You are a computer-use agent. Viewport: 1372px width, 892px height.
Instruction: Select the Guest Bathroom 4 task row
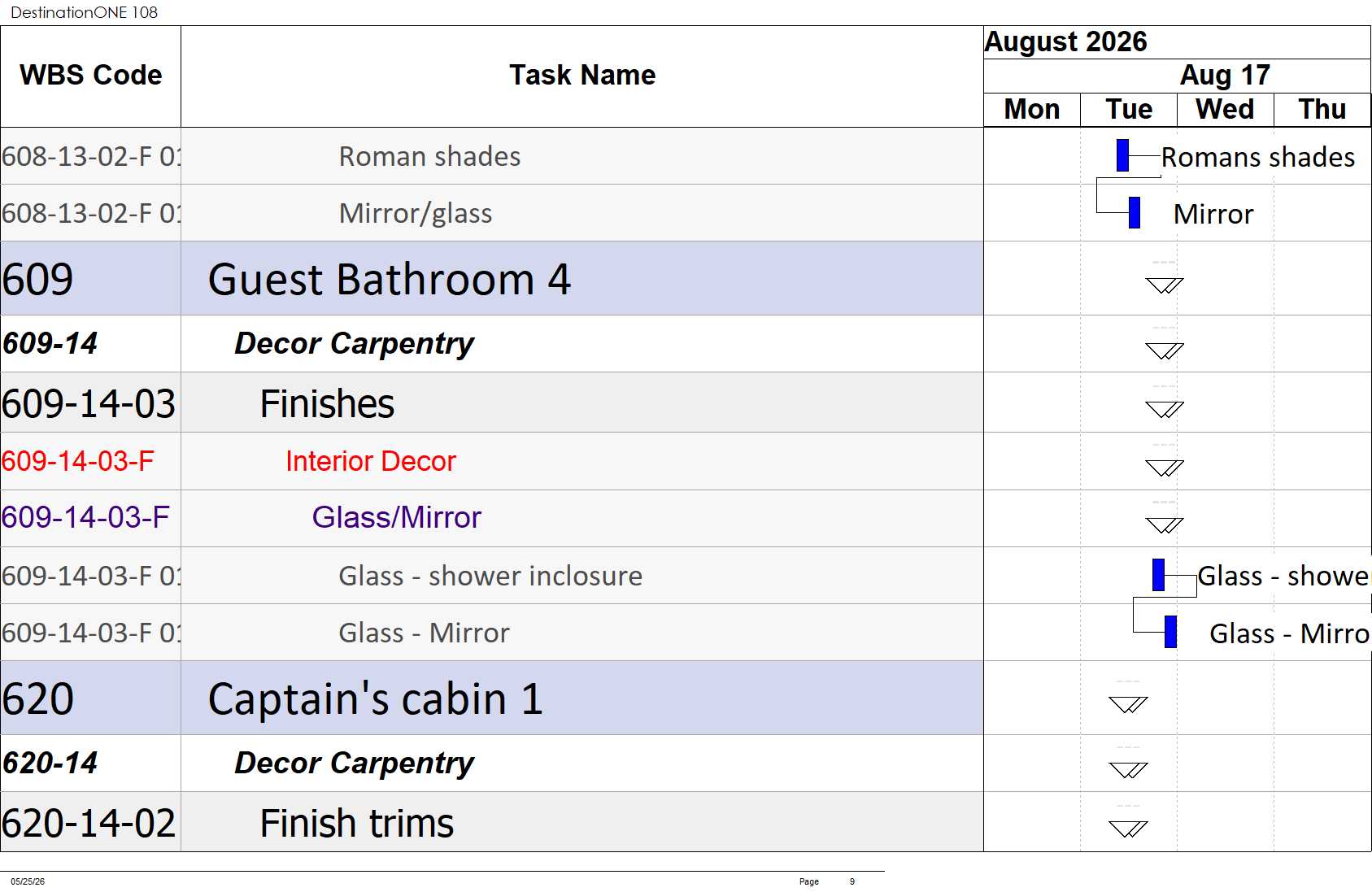click(x=492, y=278)
